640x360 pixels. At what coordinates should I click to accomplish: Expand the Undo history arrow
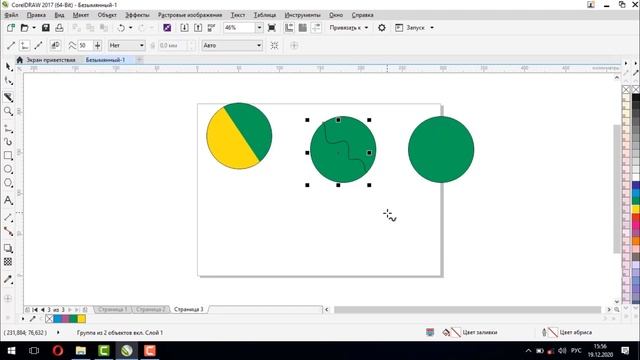coord(131,28)
